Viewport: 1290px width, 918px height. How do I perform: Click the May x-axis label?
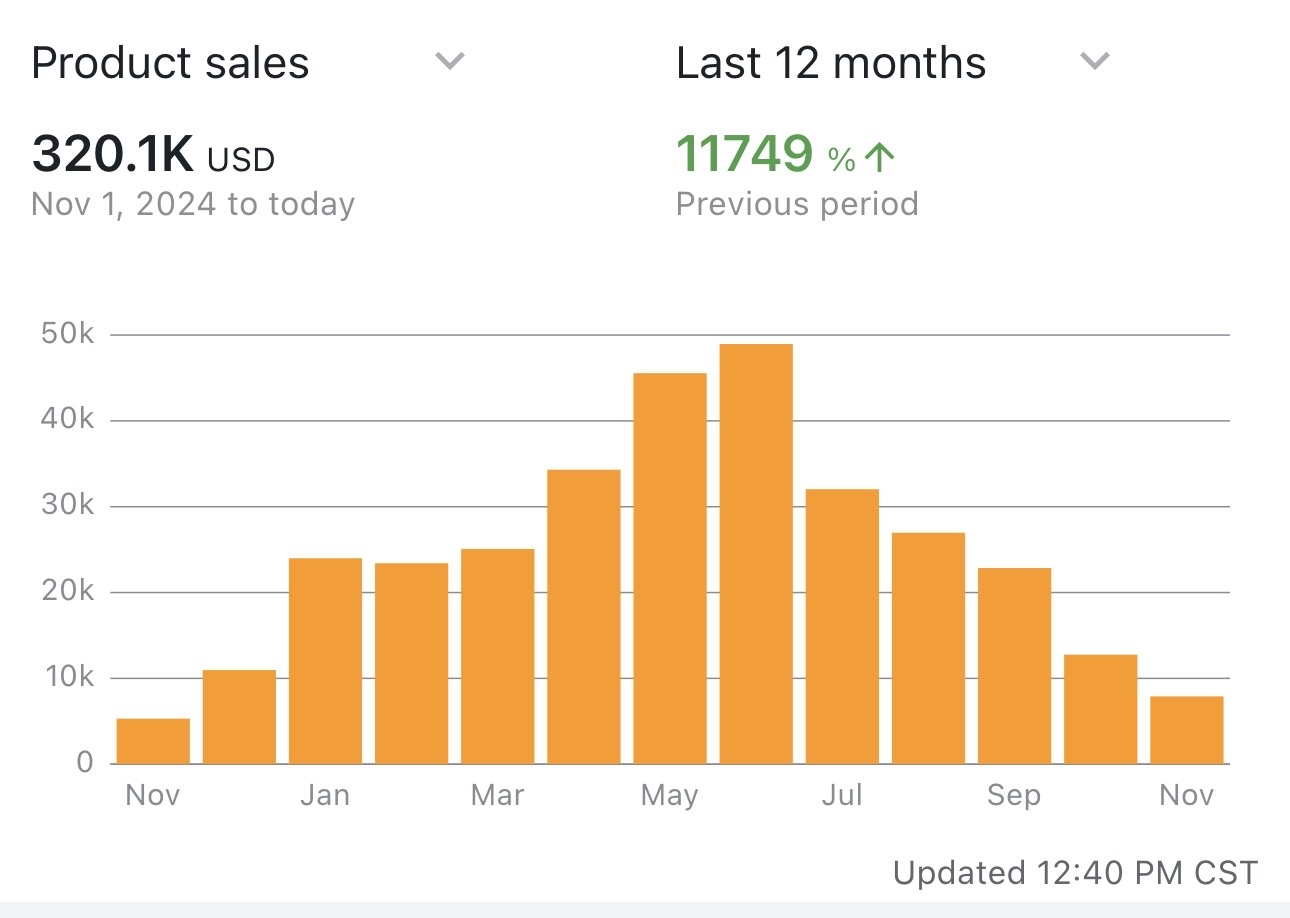(x=669, y=795)
